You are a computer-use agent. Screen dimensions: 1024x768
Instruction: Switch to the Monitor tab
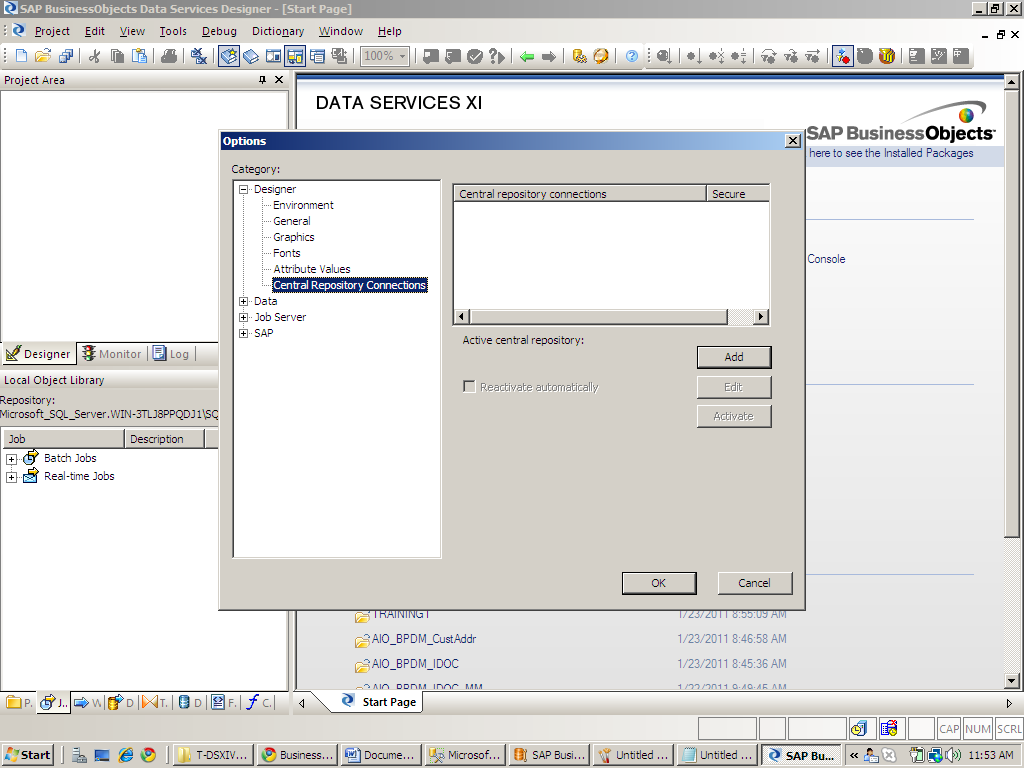tap(112, 354)
